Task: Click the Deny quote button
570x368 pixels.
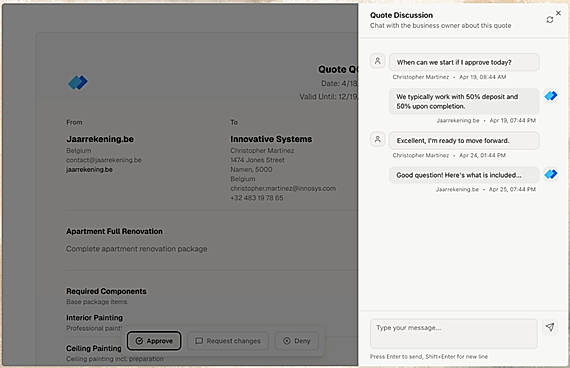Action: coord(297,341)
